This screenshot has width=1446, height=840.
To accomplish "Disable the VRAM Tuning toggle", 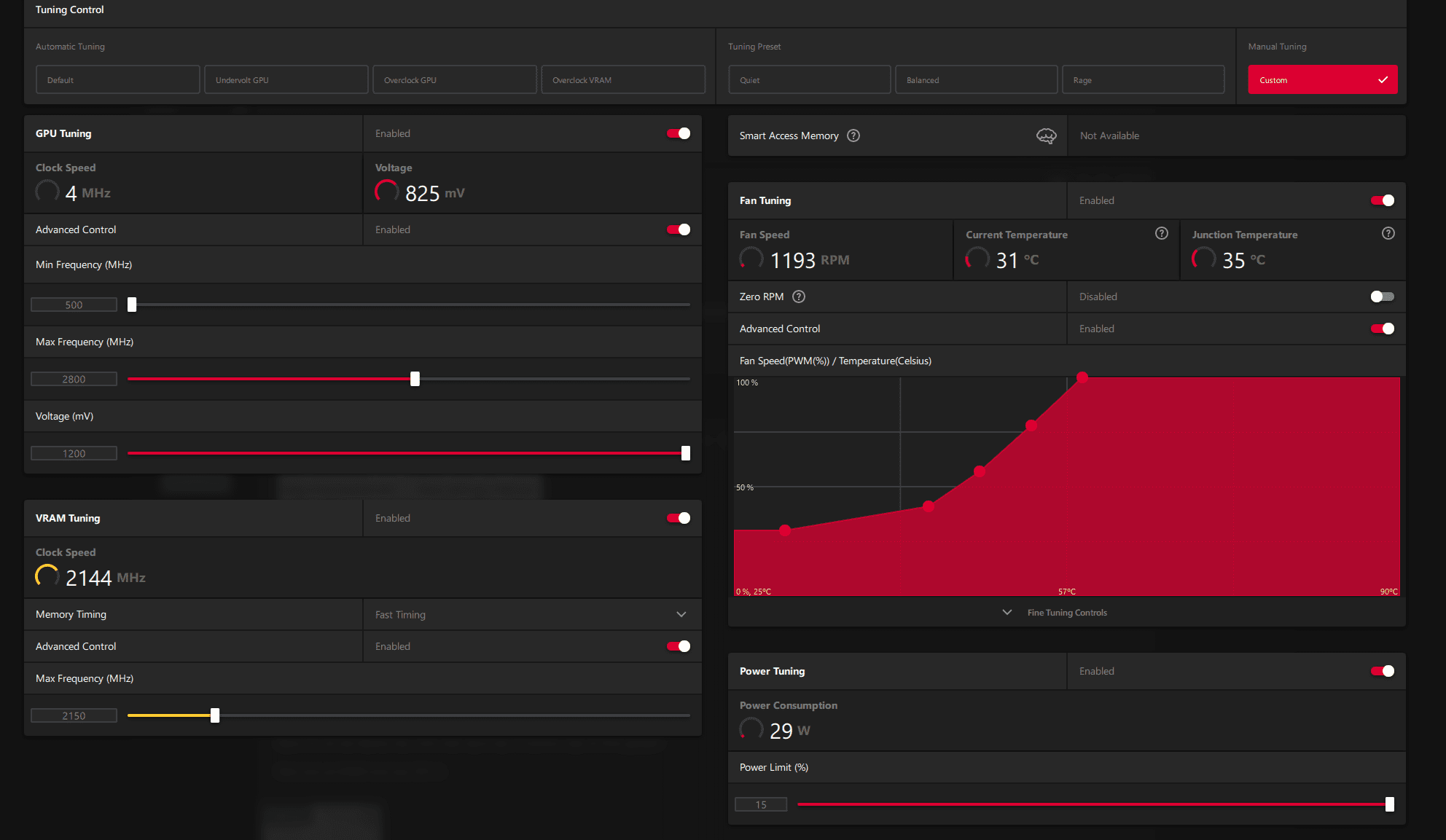I will point(679,518).
